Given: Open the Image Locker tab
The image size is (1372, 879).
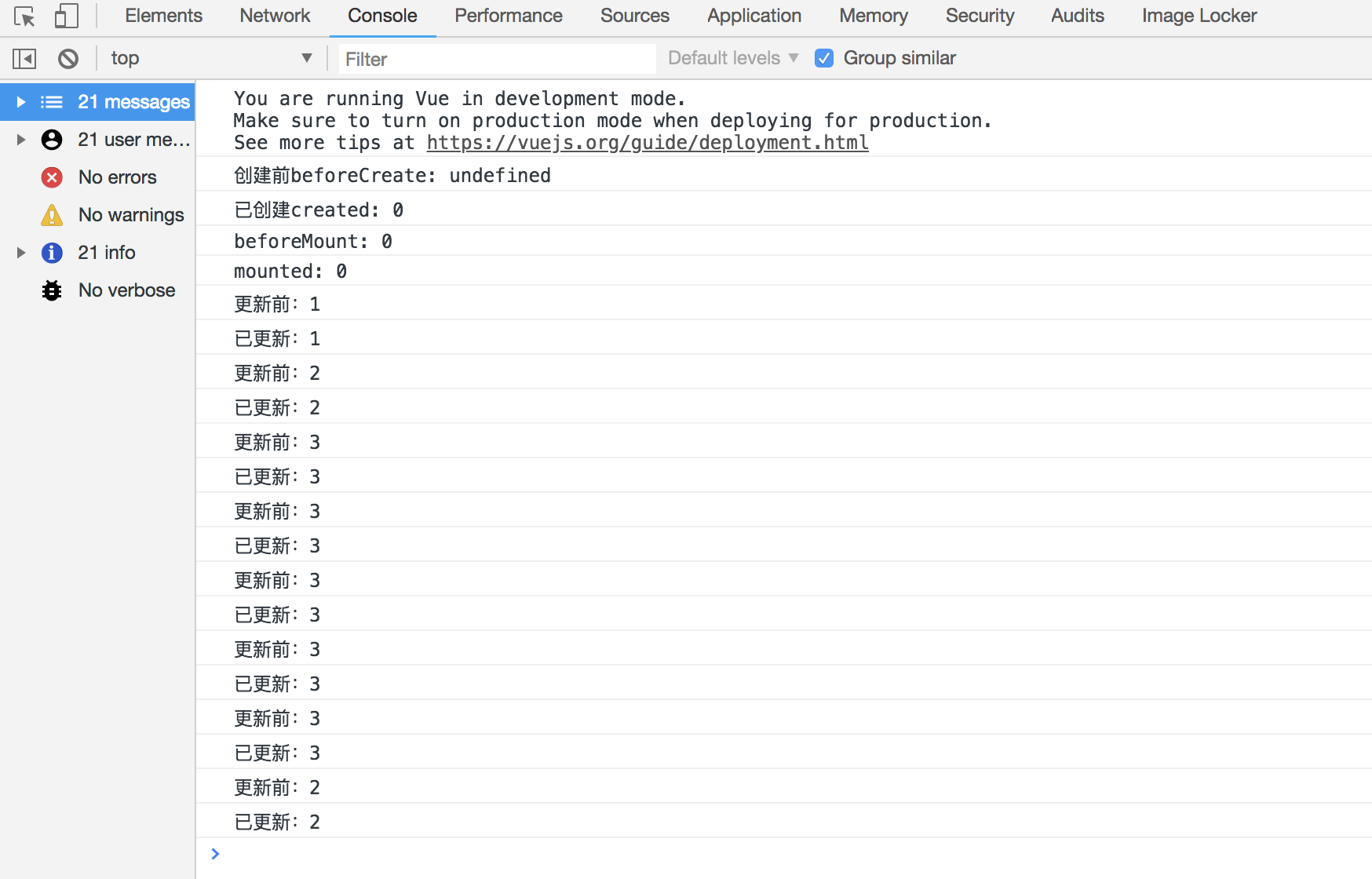Looking at the screenshot, I should tap(1199, 16).
